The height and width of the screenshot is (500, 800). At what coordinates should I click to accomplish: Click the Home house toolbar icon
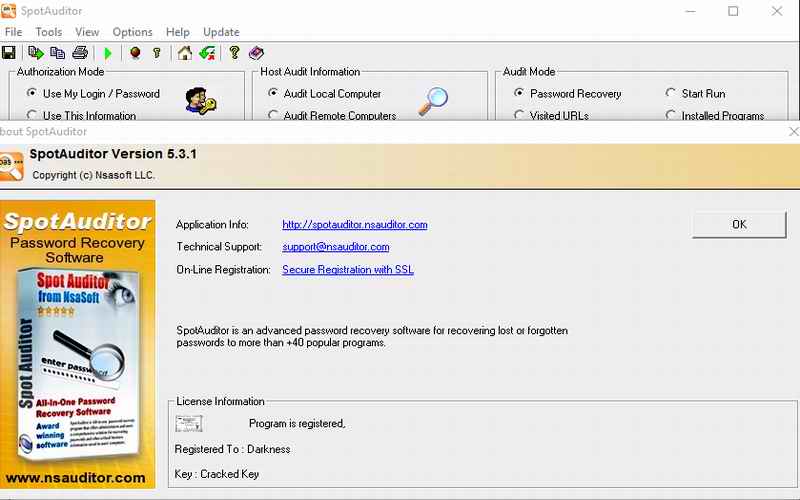tap(185, 53)
